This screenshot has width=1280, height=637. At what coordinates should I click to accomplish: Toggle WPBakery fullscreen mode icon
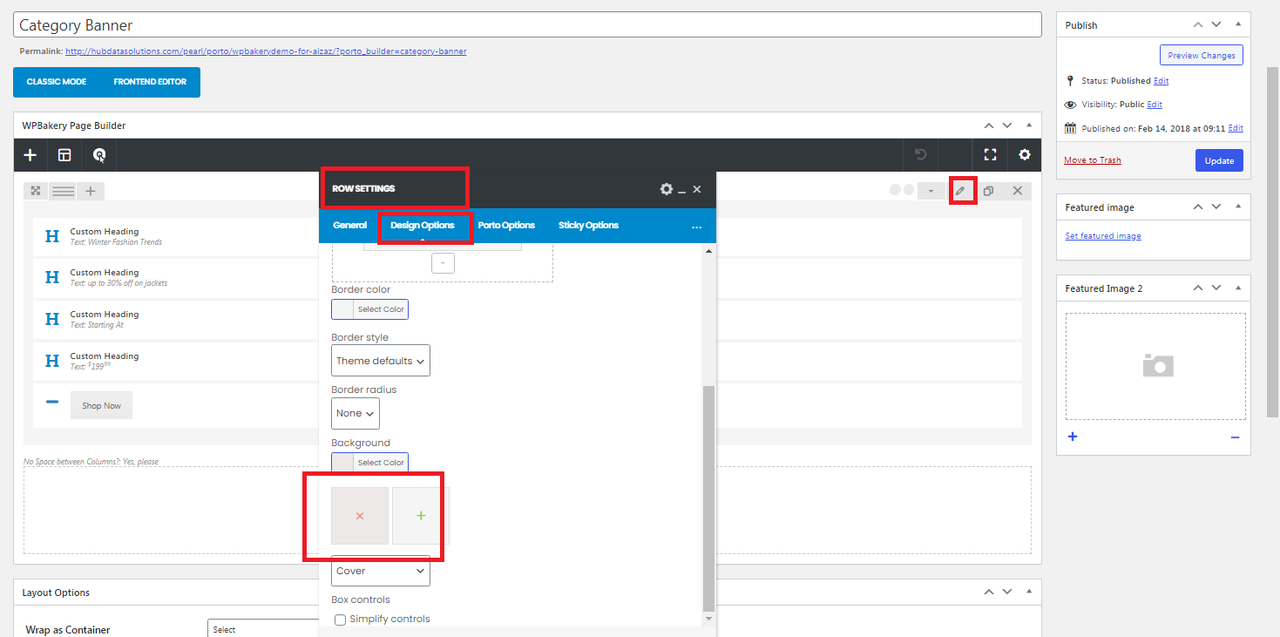click(x=990, y=155)
